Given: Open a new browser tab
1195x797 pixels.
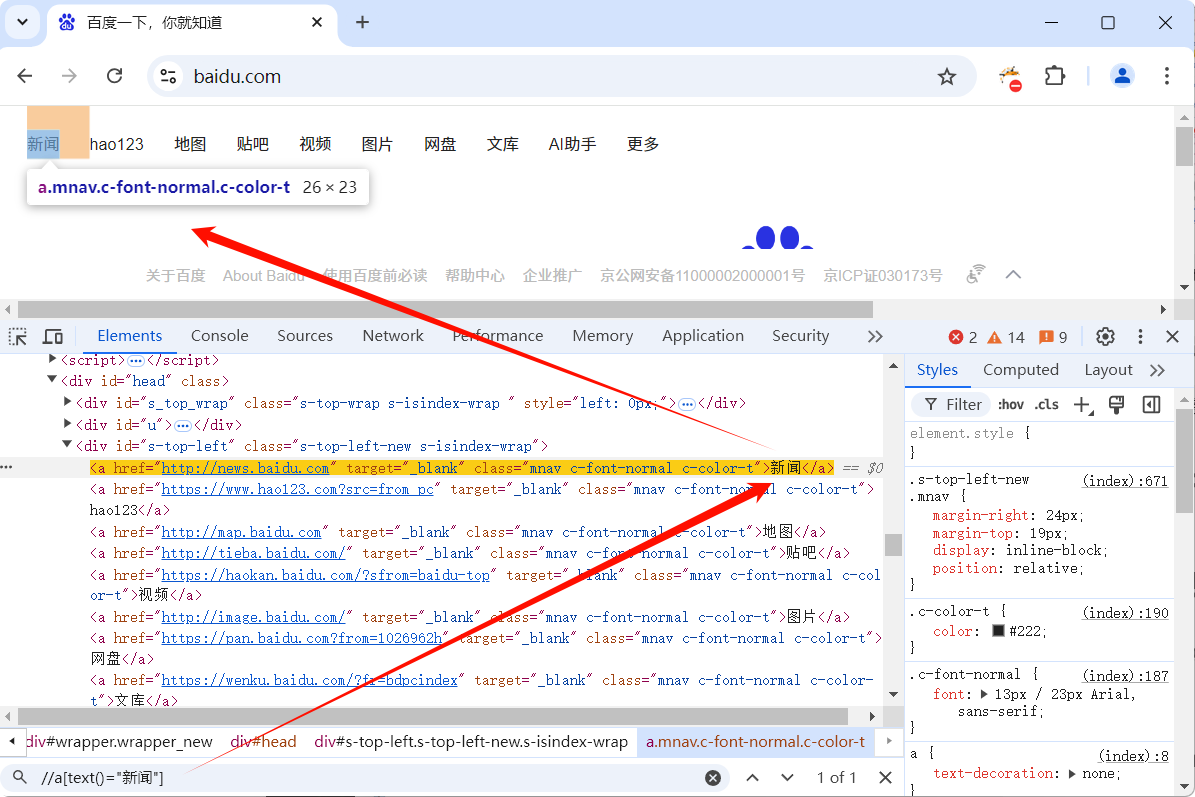Looking at the screenshot, I should 363,23.
